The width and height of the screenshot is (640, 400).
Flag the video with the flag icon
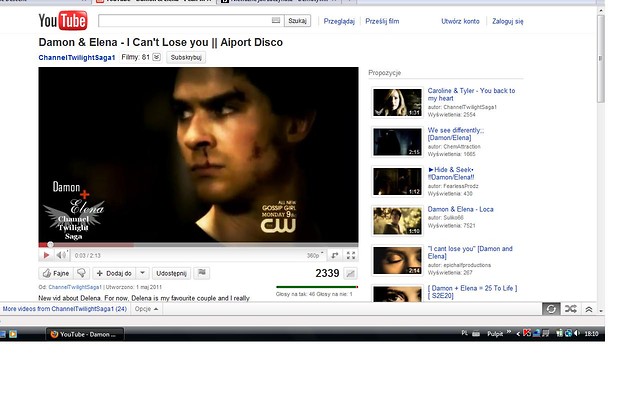[x=202, y=273]
